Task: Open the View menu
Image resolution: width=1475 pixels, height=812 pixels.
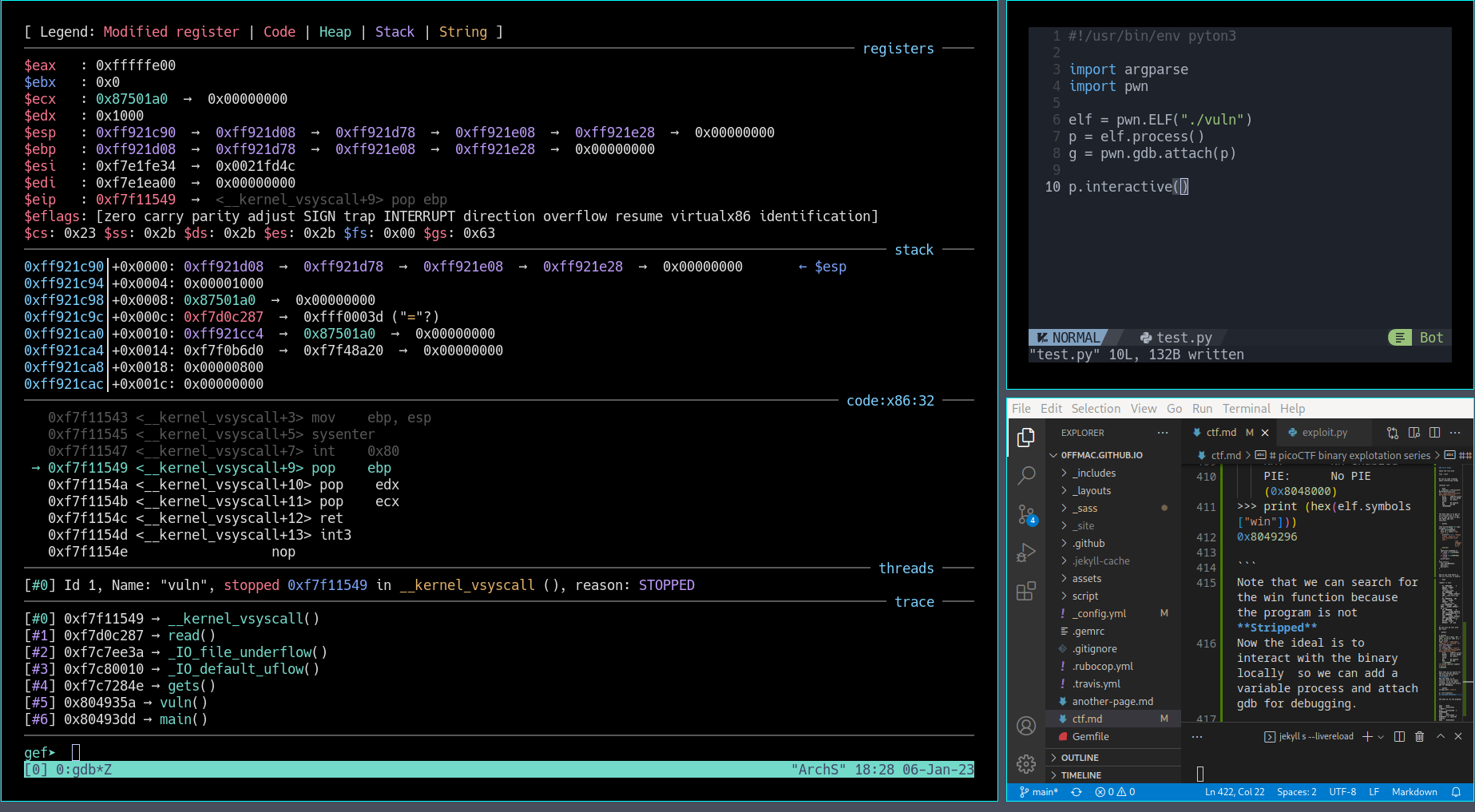Action: (x=1144, y=408)
